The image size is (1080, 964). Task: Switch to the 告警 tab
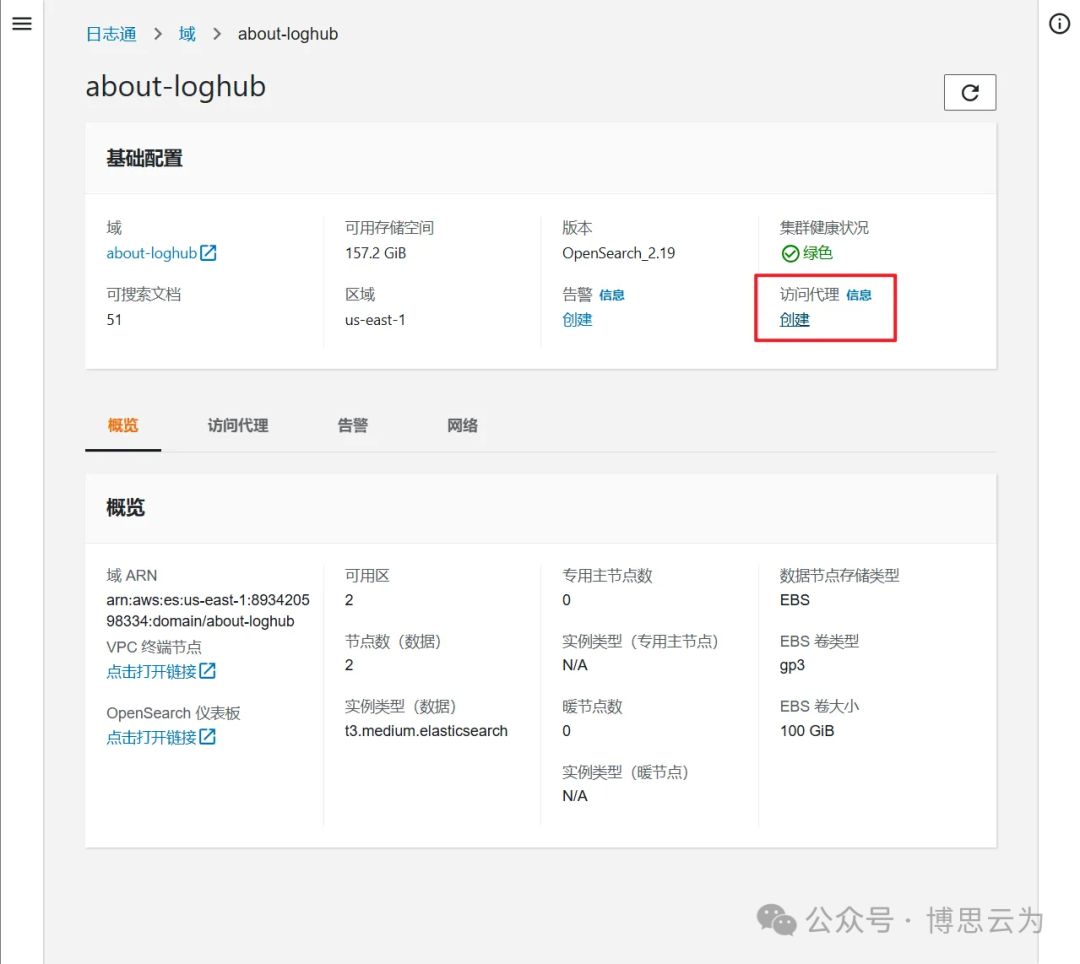[353, 426]
